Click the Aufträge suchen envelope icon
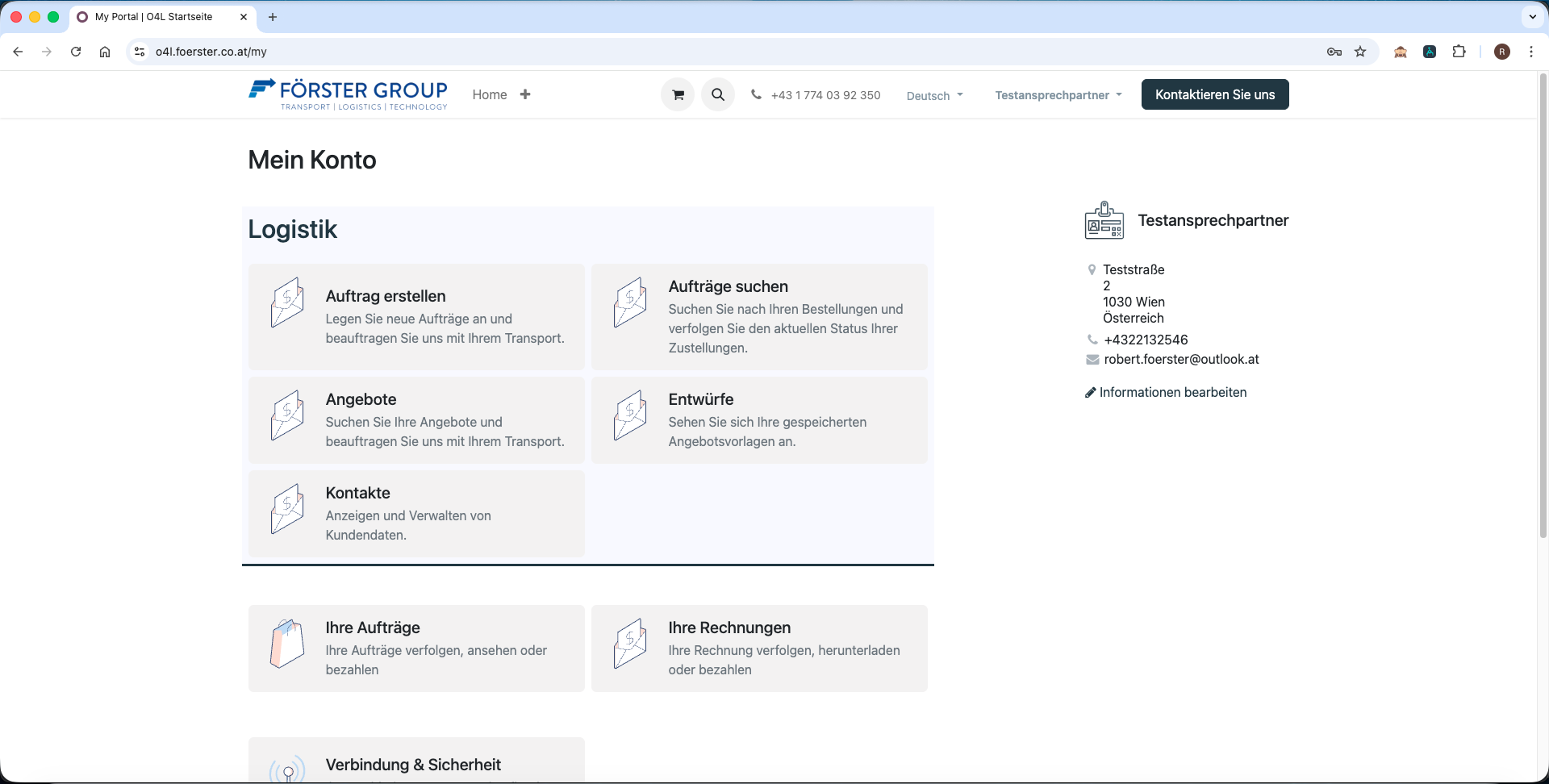The width and height of the screenshot is (1549, 784). click(630, 302)
